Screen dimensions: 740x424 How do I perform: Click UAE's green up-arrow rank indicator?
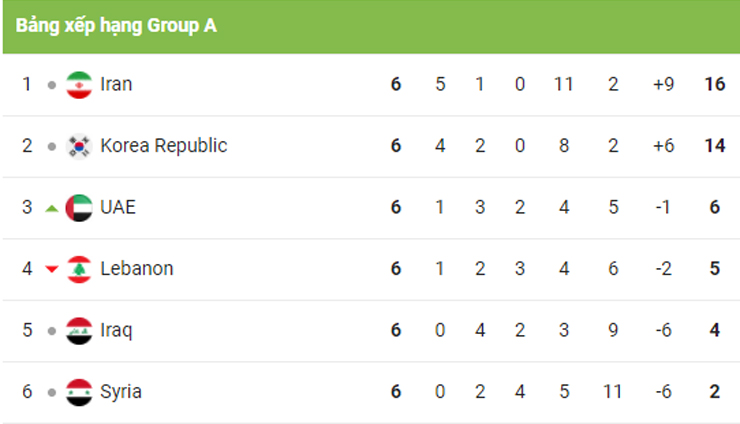[x=52, y=208]
